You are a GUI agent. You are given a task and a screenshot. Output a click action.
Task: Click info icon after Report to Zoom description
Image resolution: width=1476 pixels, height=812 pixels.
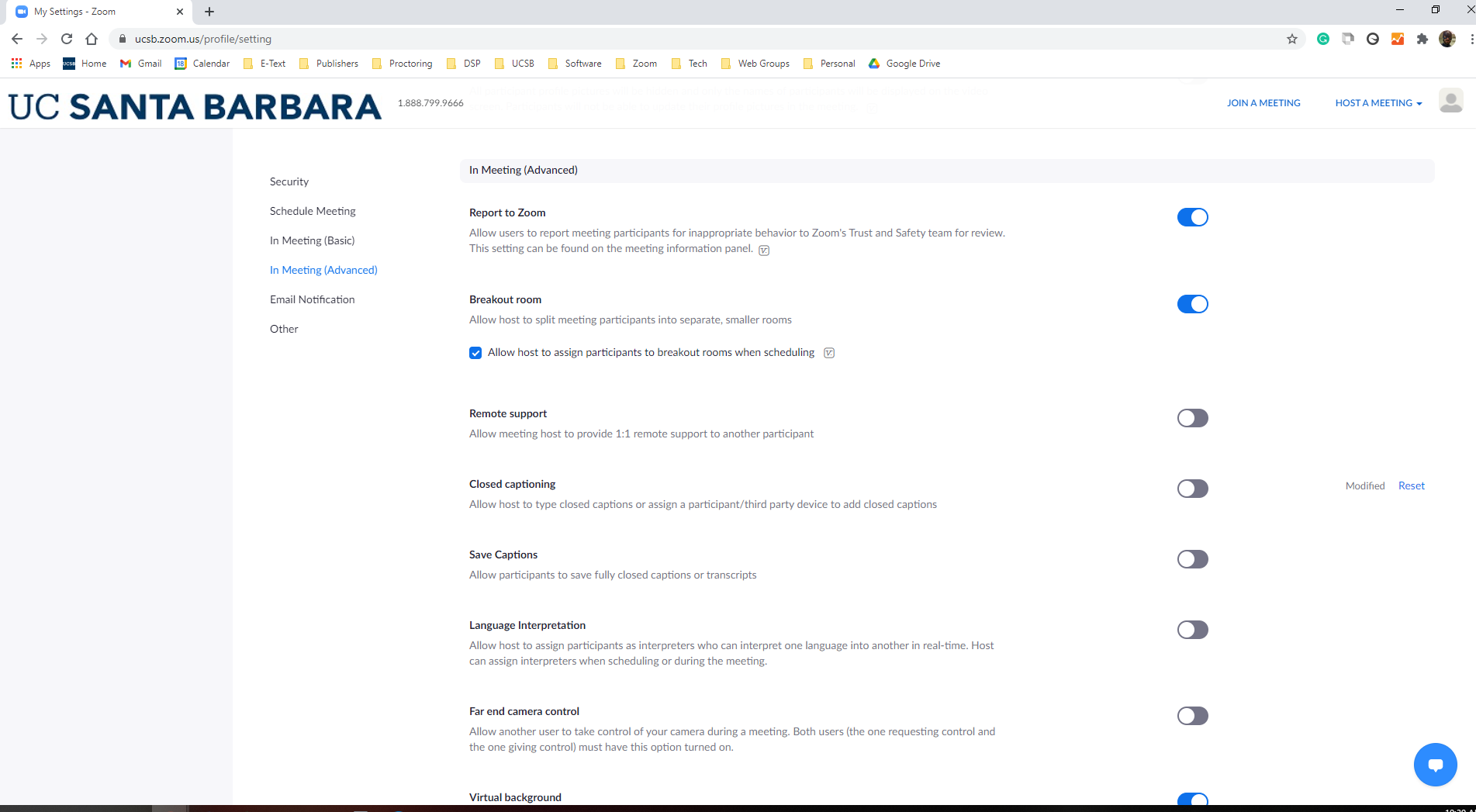pos(764,250)
